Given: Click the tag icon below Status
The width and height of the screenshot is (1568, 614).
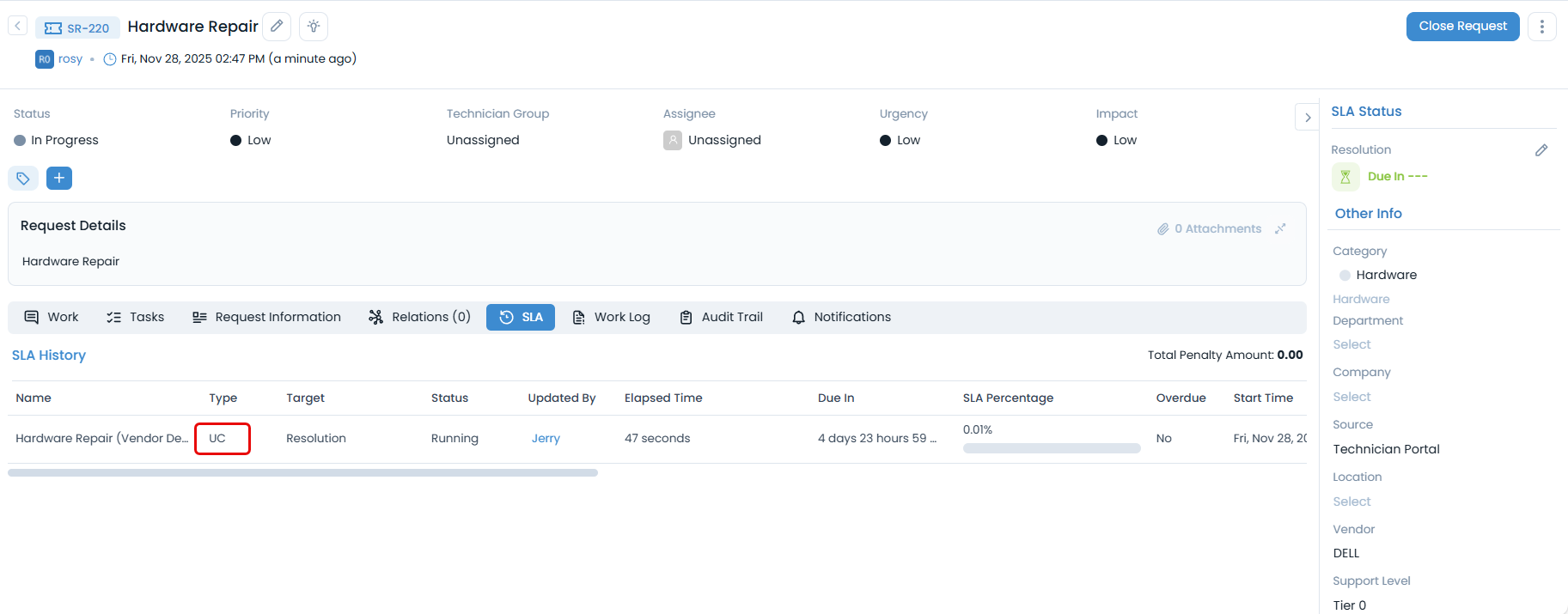Looking at the screenshot, I should point(23,179).
